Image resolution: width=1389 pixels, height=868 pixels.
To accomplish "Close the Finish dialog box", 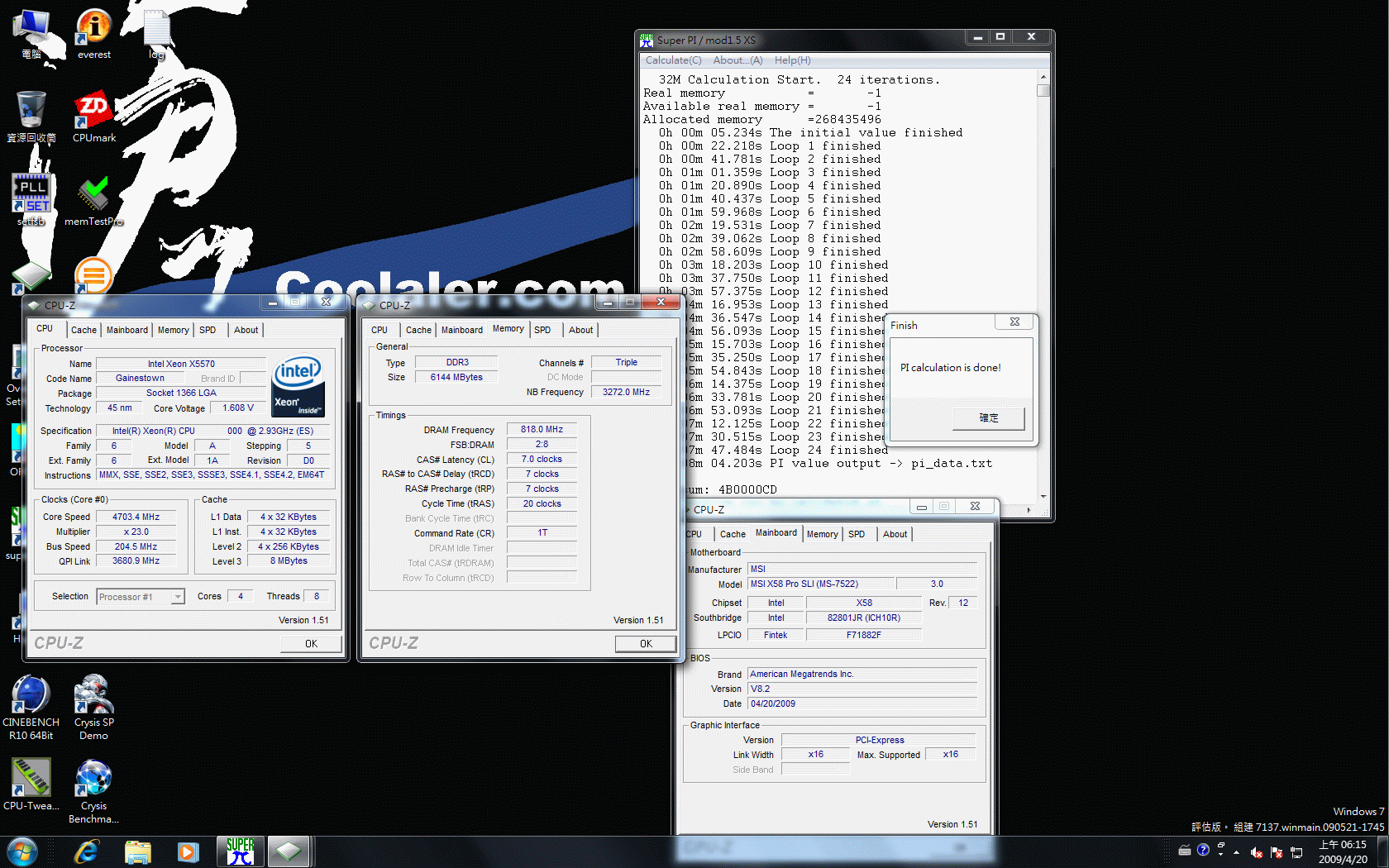I will [x=1014, y=322].
